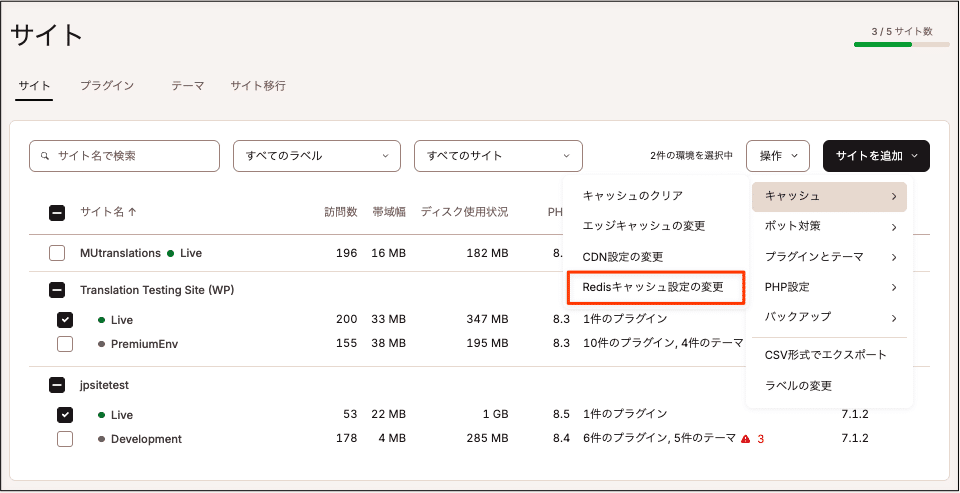The image size is (960, 493).
Task: Click 2件の環境を選択中 text
Action: coord(691,156)
